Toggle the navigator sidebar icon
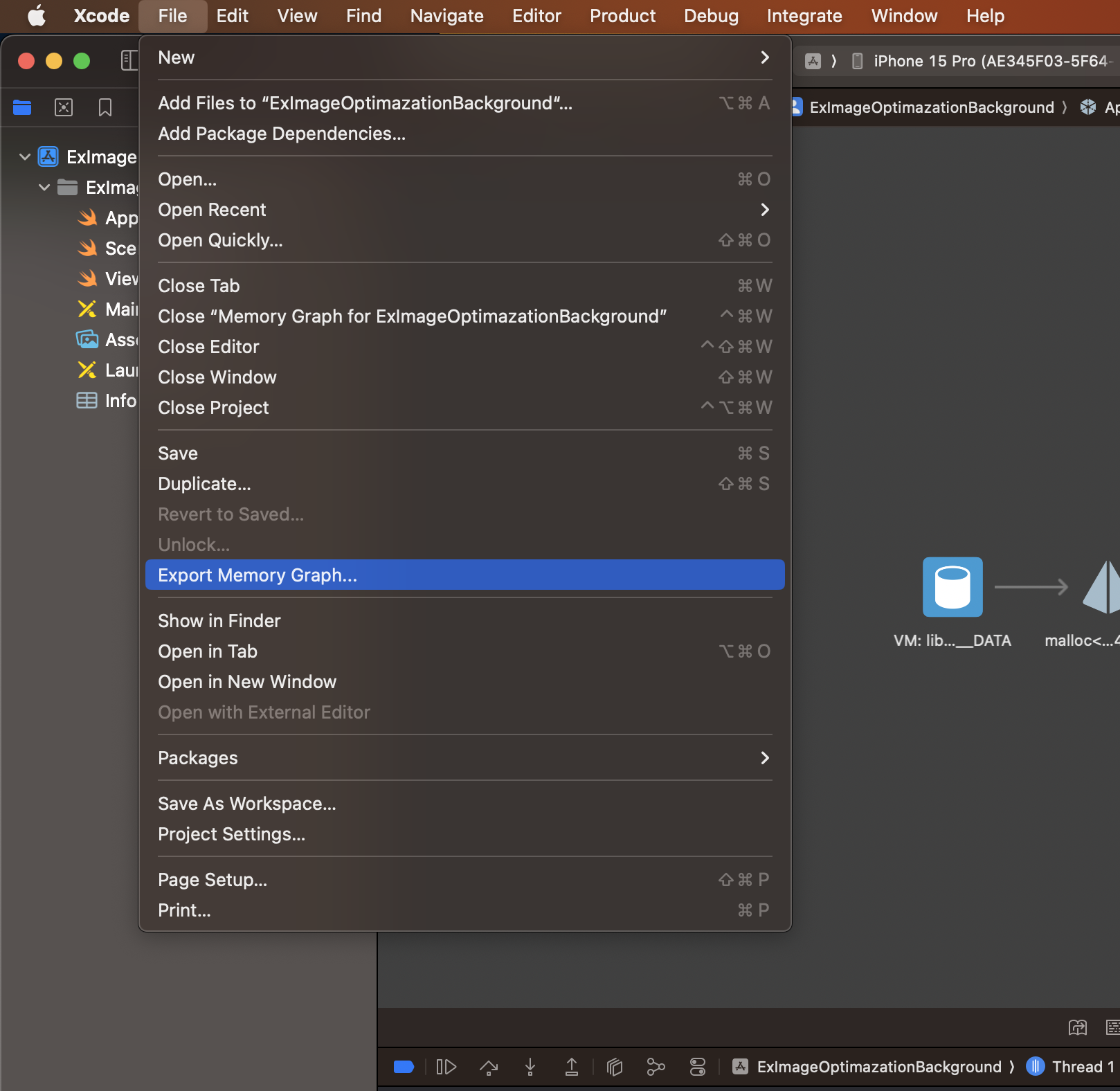Screen dimensions: 1120x1091 coord(129,61)
